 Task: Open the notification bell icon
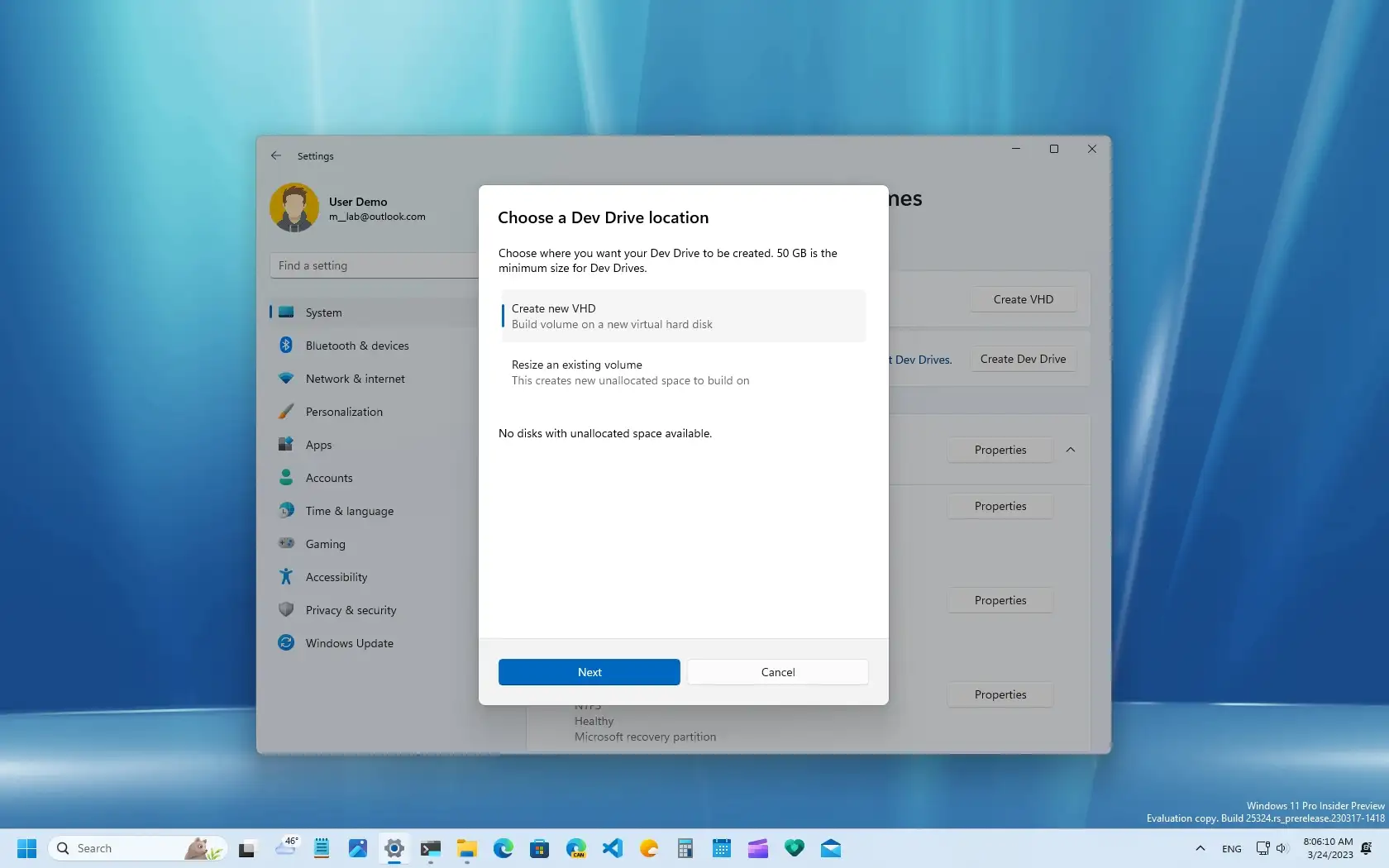[1367, 848]
